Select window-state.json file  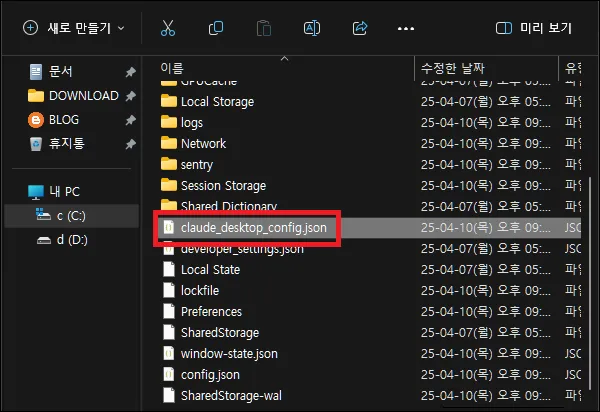click(x=229, y=354)
